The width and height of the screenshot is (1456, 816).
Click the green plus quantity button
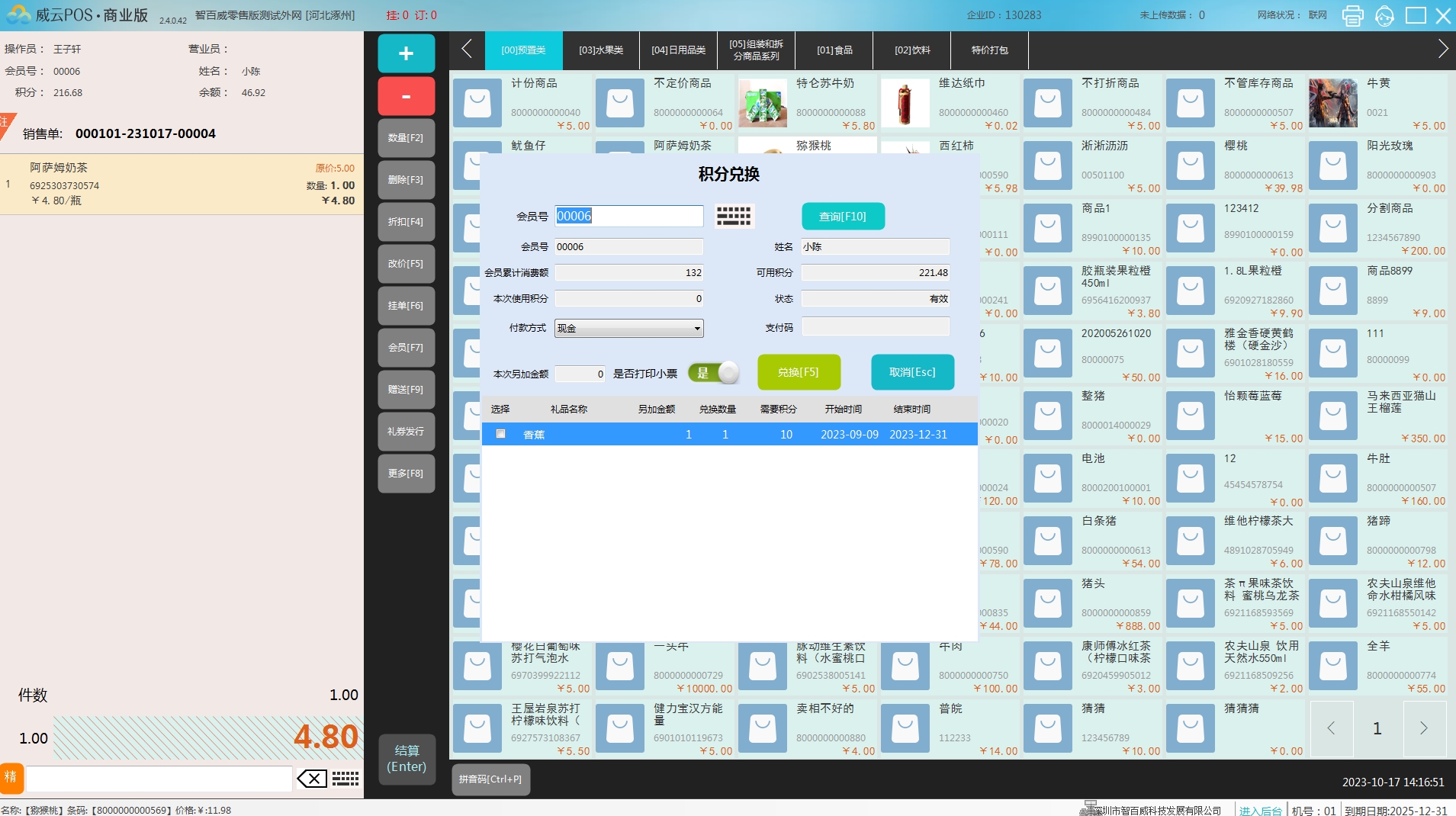coord(406,53)
